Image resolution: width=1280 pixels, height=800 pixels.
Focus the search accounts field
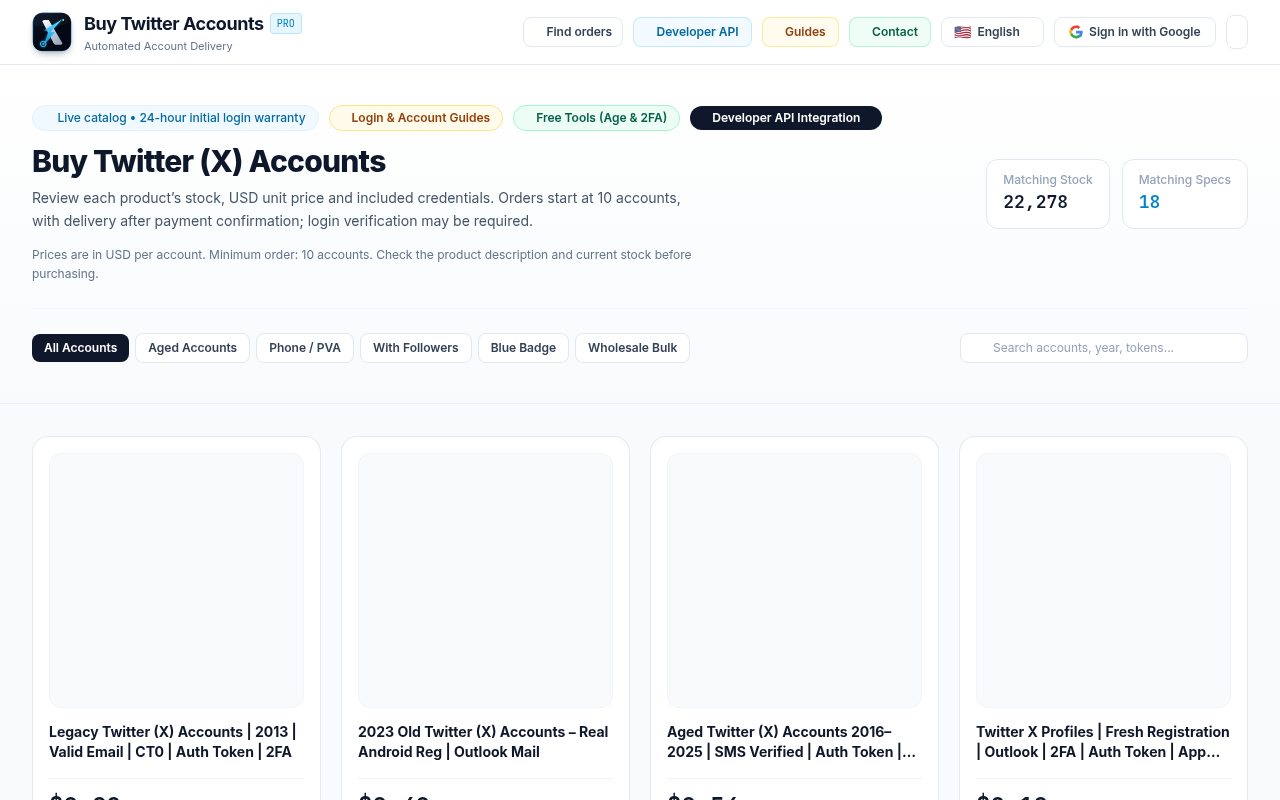(1104, 348)
